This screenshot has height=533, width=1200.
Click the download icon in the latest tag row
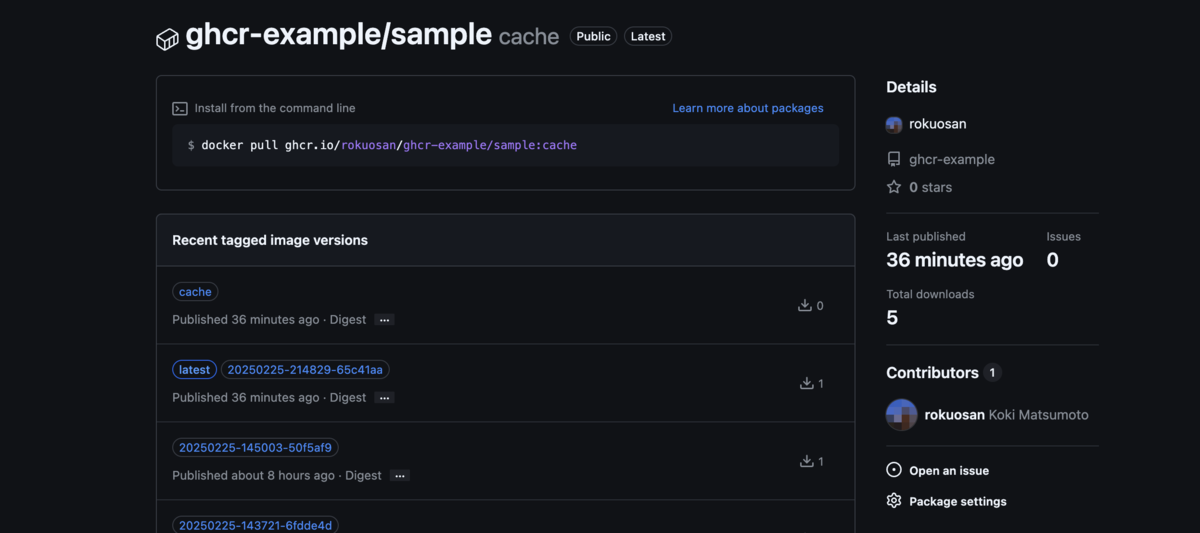click(x=806, y=383)
